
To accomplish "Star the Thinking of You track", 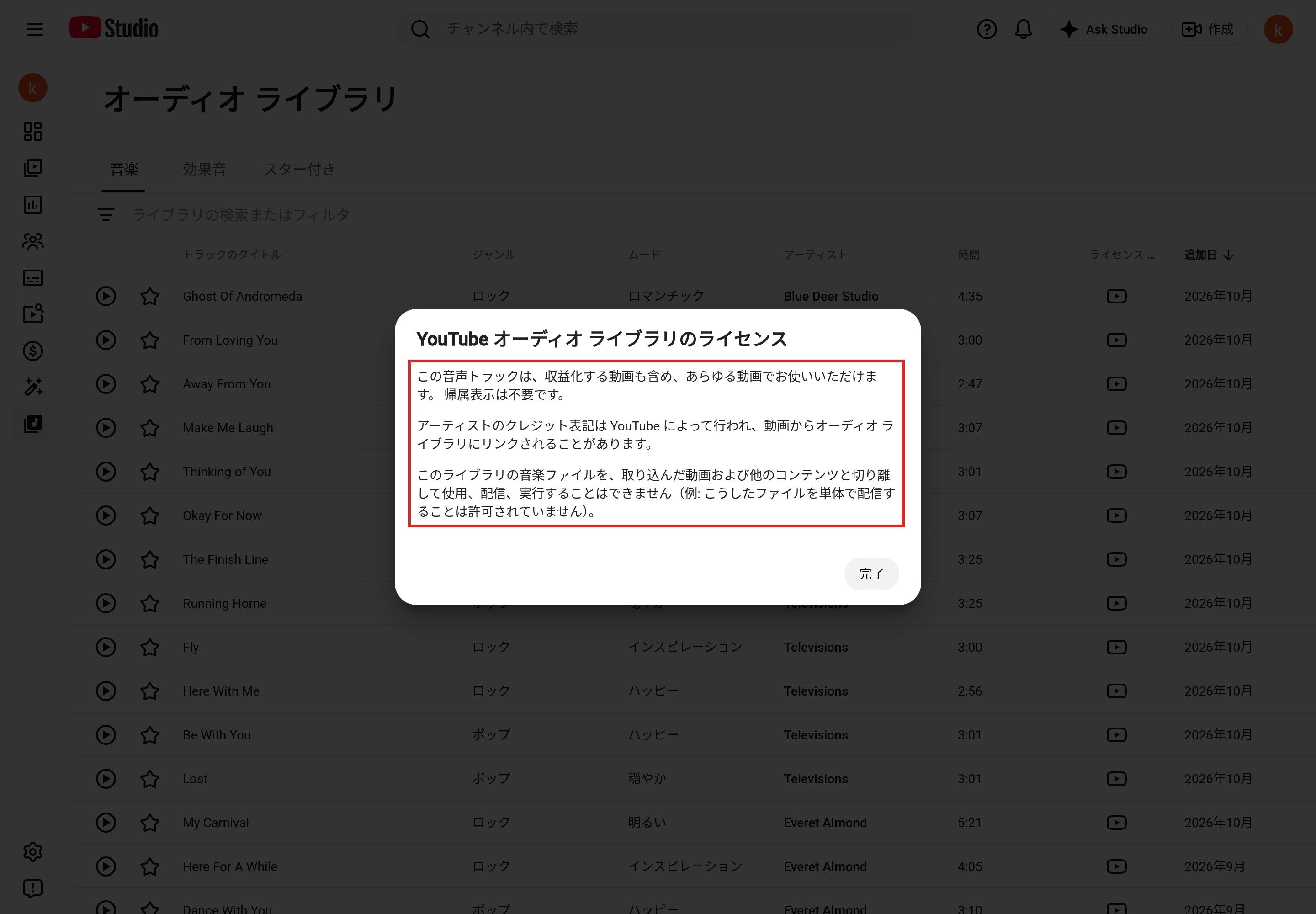I will [149, 472].
